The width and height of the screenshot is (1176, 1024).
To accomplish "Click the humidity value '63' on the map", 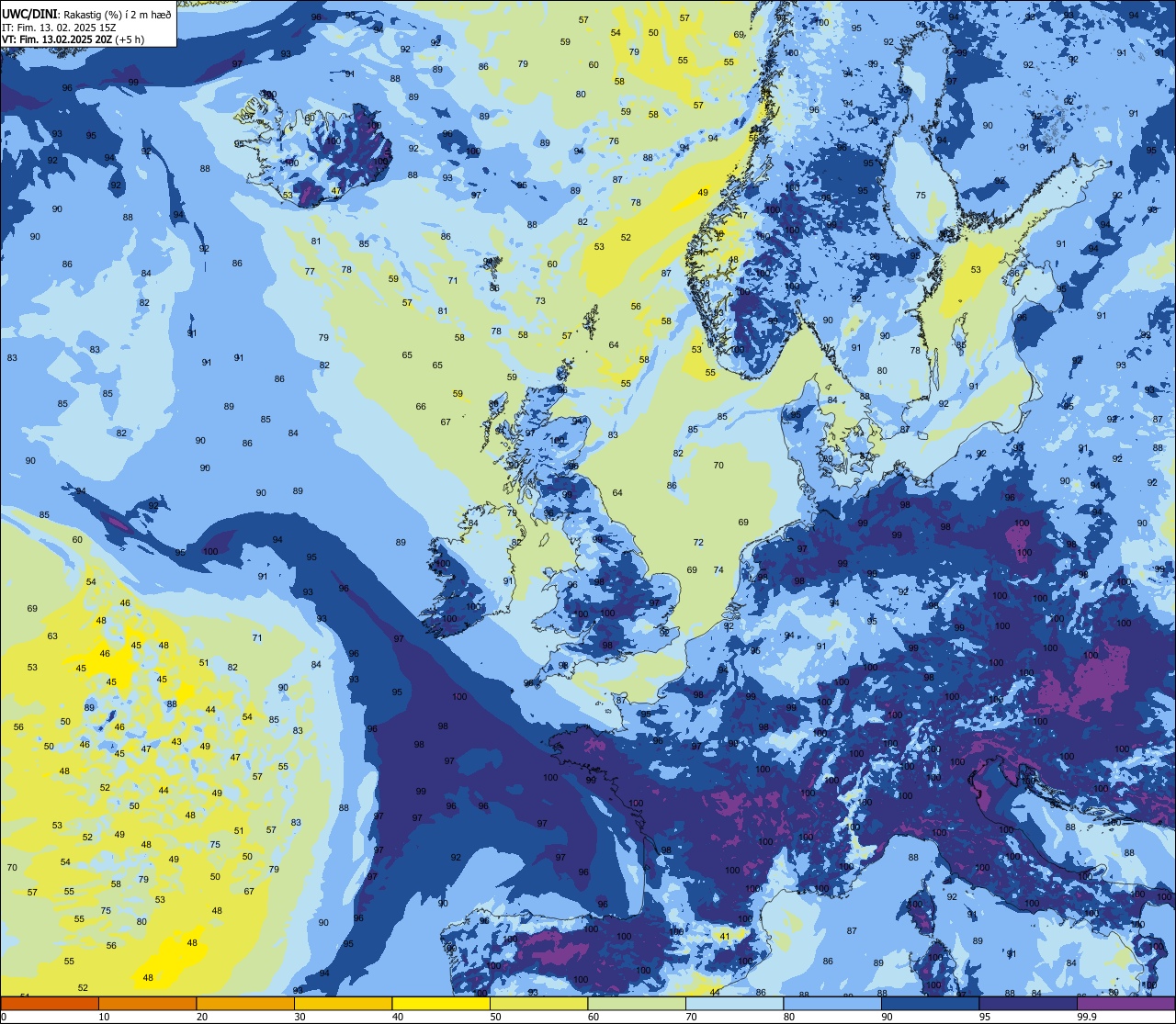I will [52, 636].
